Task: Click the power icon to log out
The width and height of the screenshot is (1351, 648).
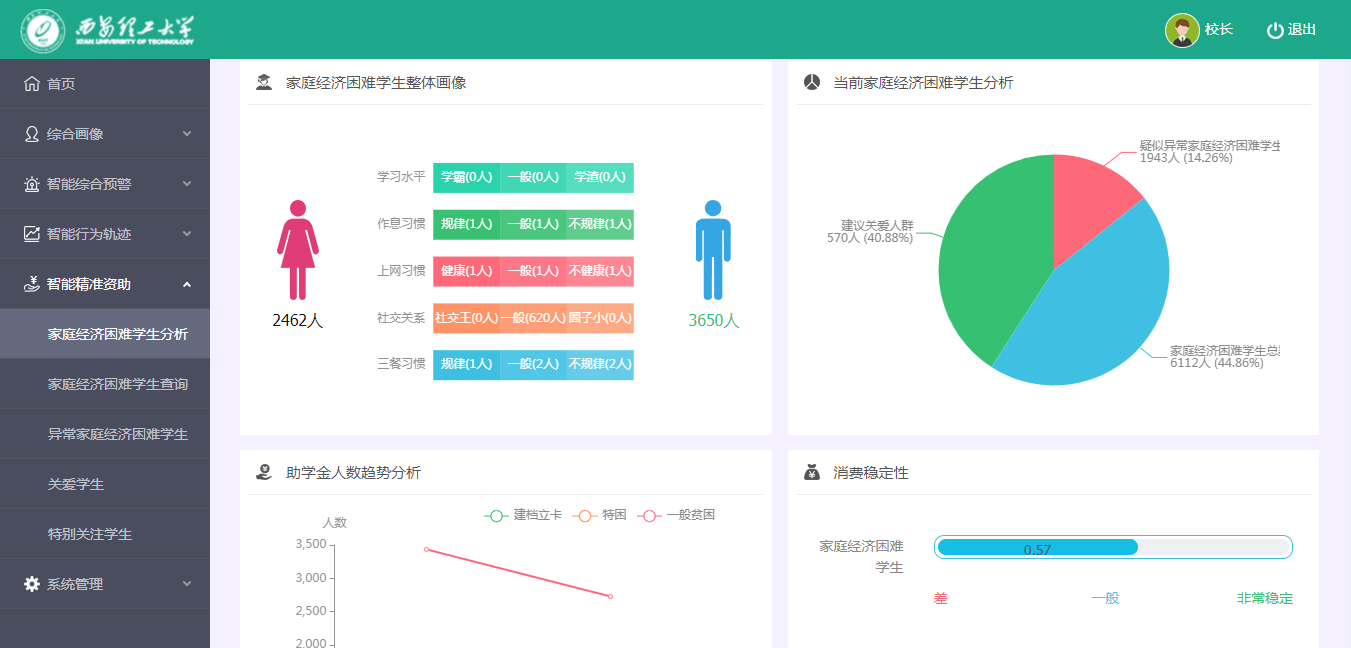Action: [x=1275, y=30]
